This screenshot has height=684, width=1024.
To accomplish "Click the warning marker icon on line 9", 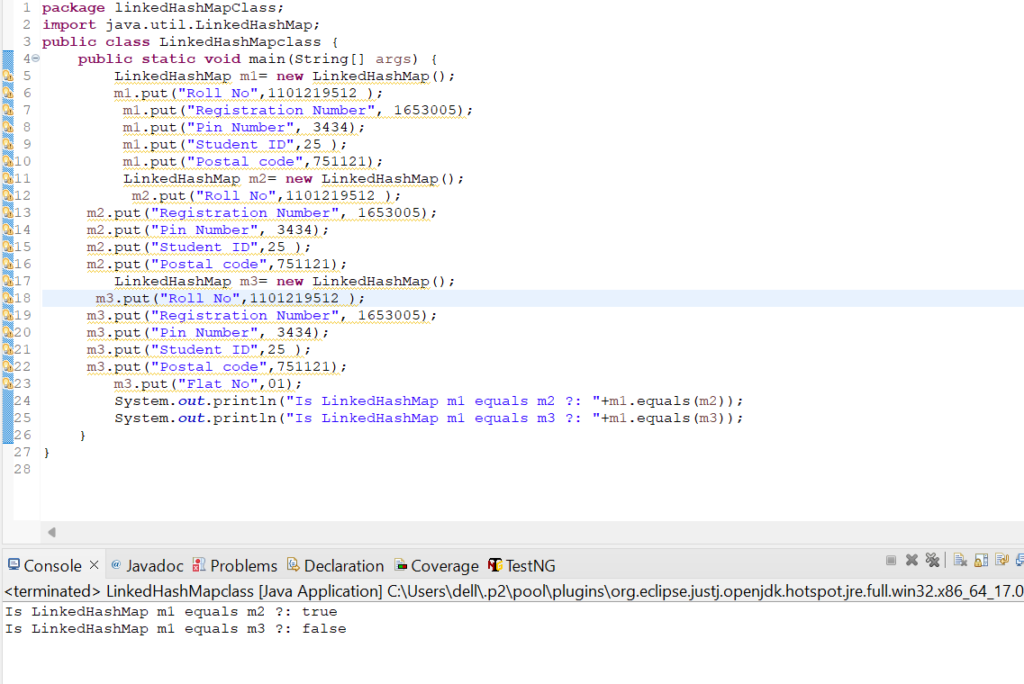I will coord(8,144).
